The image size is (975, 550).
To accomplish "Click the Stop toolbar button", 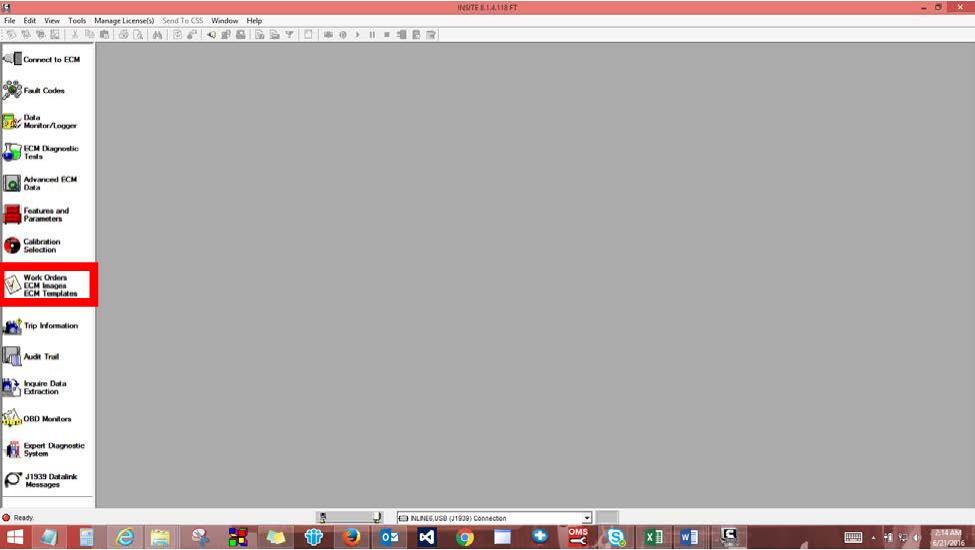I will [387, 35].
